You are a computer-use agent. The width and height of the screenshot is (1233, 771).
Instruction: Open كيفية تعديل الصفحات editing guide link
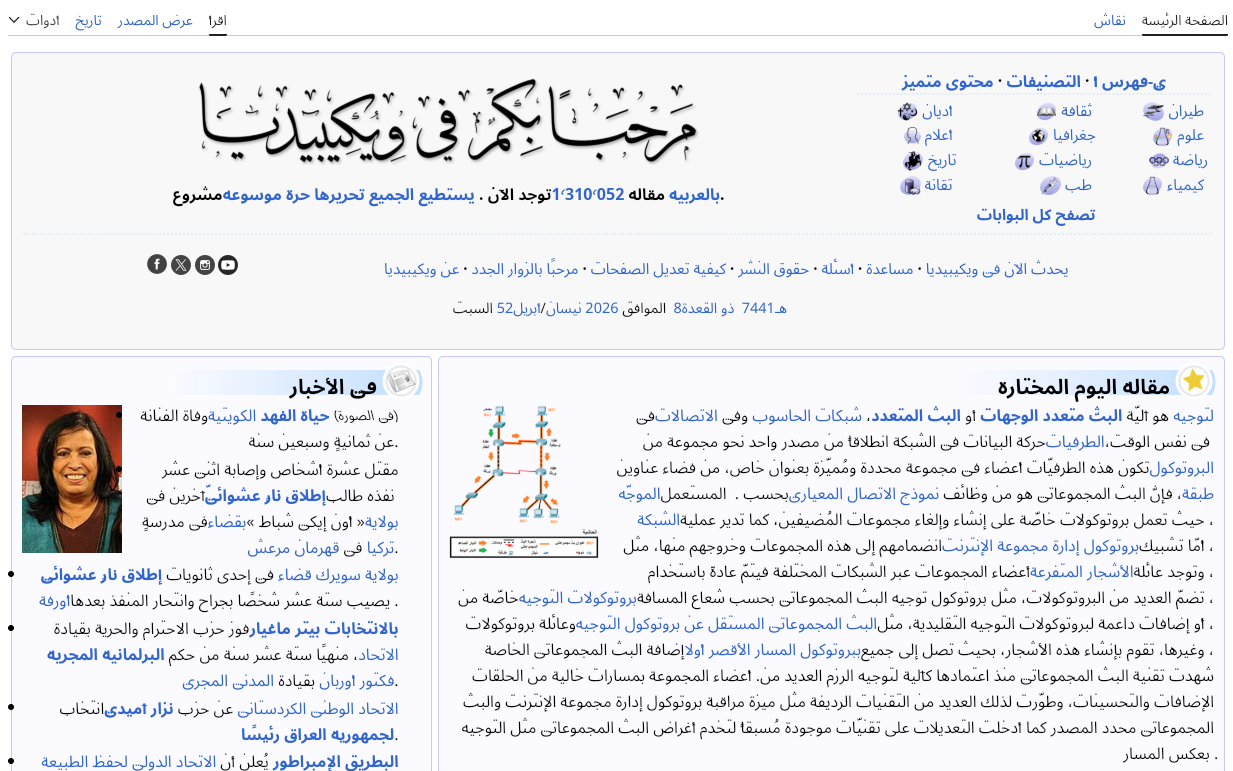[x=658, y=269]
